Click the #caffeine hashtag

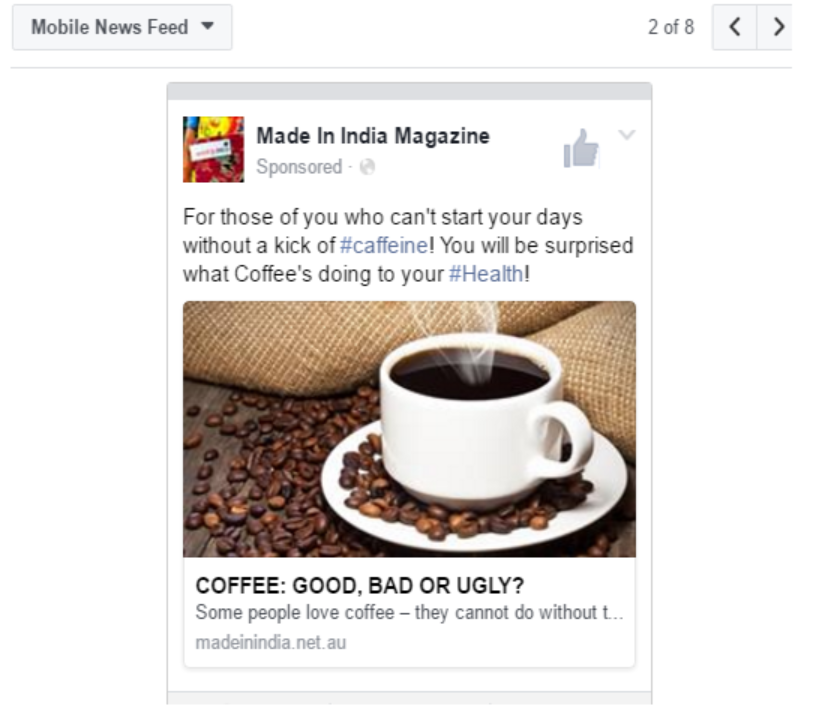point(384,245)
